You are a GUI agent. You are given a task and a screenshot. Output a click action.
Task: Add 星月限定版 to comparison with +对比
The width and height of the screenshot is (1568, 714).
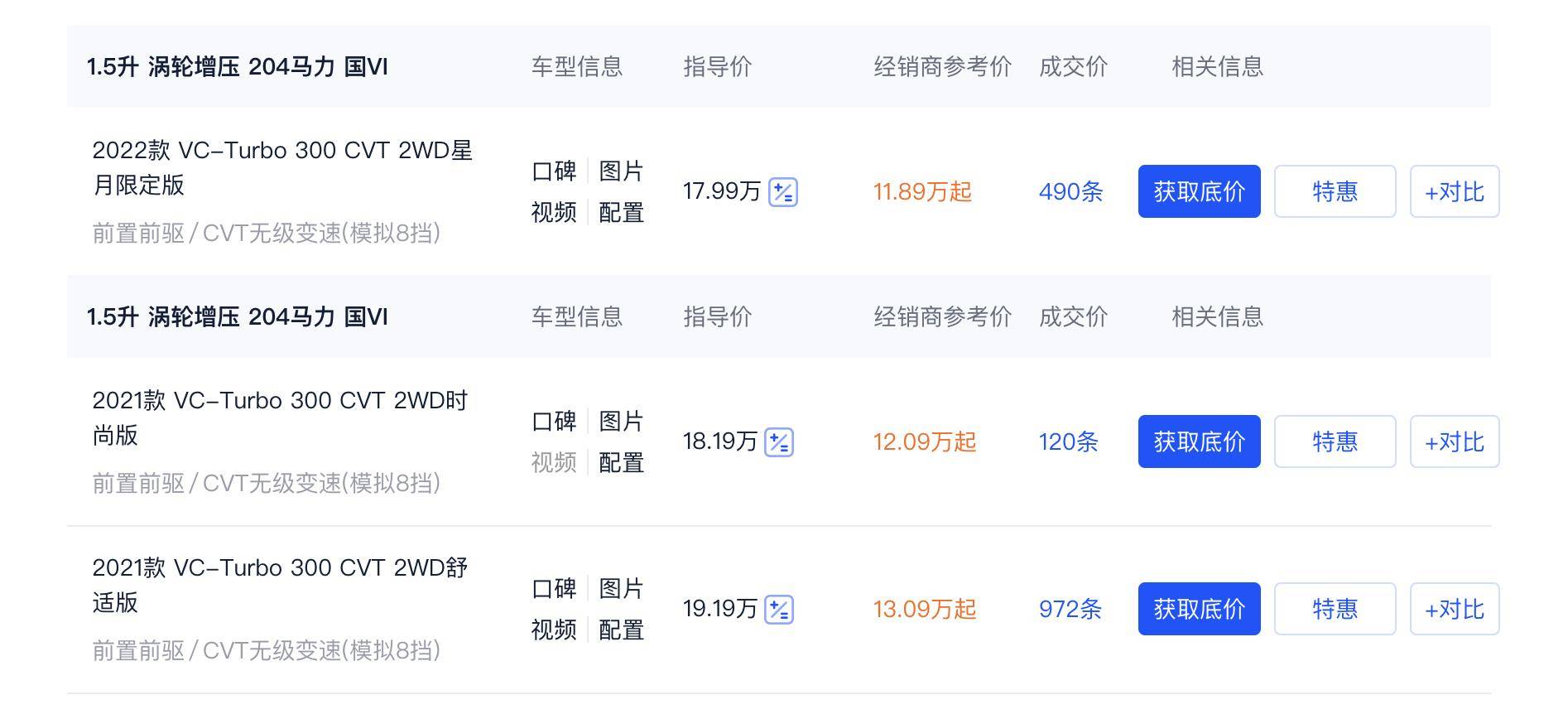(1455, 191)
